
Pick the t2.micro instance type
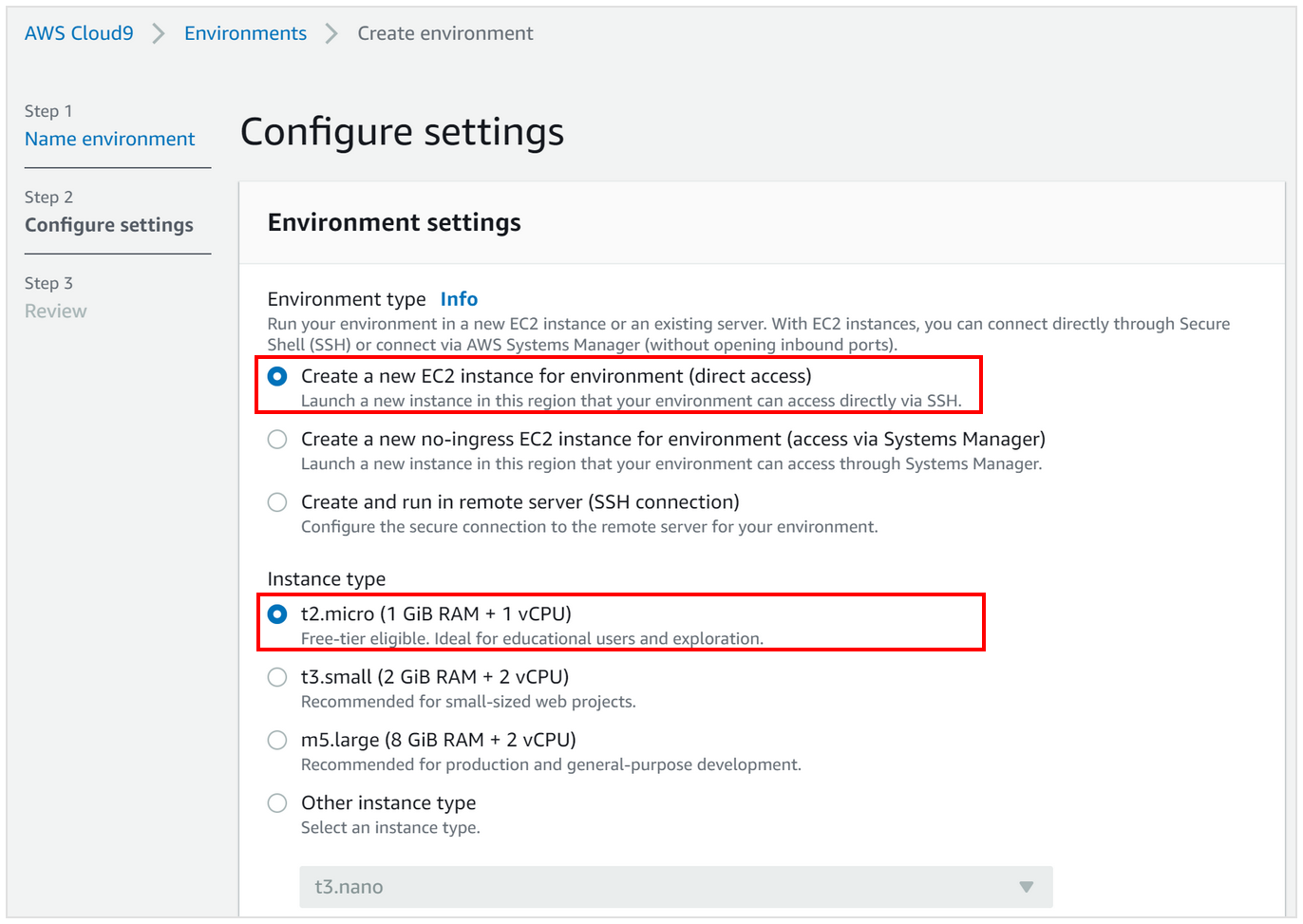pyautogui.click(x=277, y=614)
